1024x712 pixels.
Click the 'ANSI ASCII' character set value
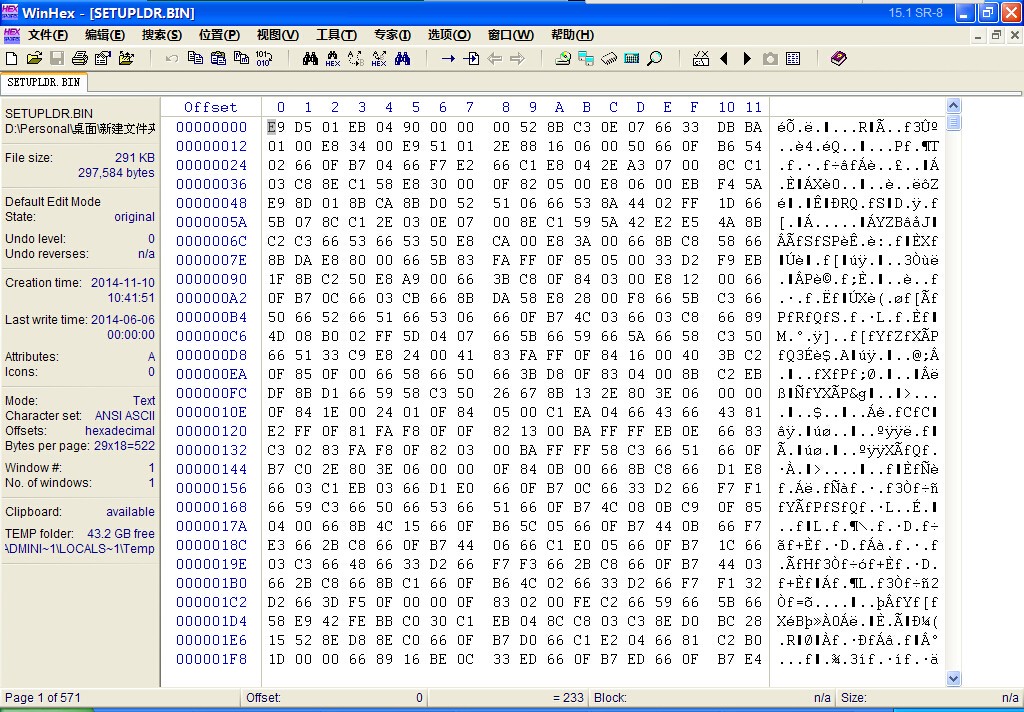[x=125, y=415]
